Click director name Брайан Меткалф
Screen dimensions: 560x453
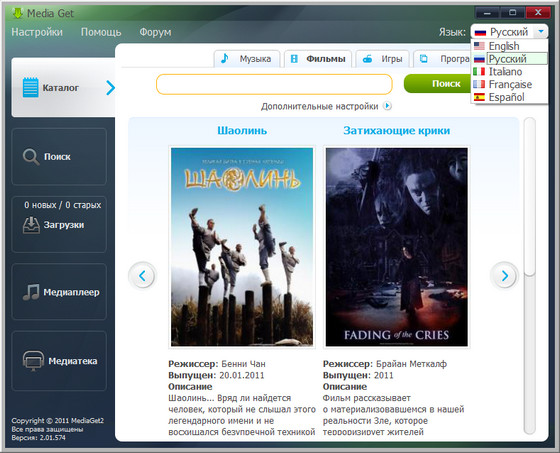[x=411, y=364]
